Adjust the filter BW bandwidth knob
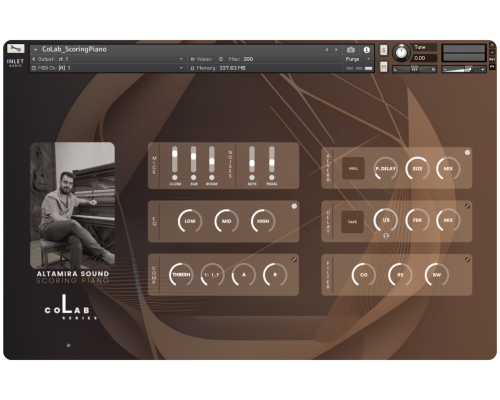 point(437,275)
